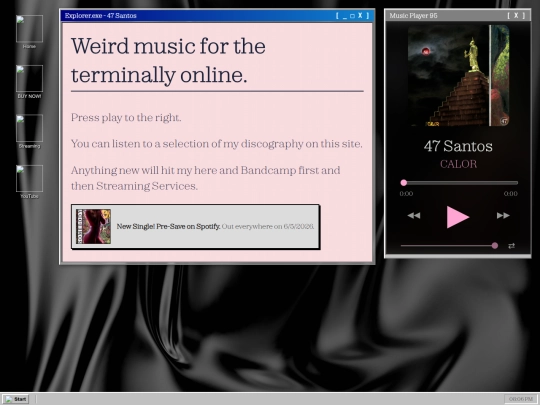
Task: Click the next album cover peeking at right
Action: coord(500,76)
